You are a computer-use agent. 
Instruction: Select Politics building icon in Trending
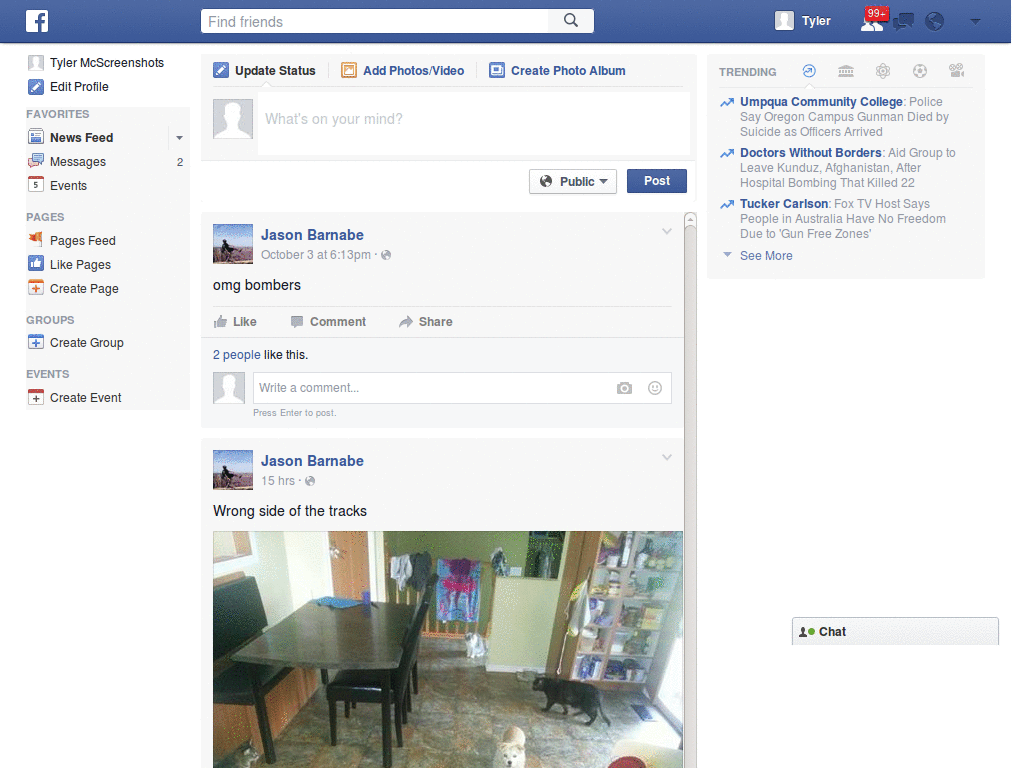(x=846, y=71)
